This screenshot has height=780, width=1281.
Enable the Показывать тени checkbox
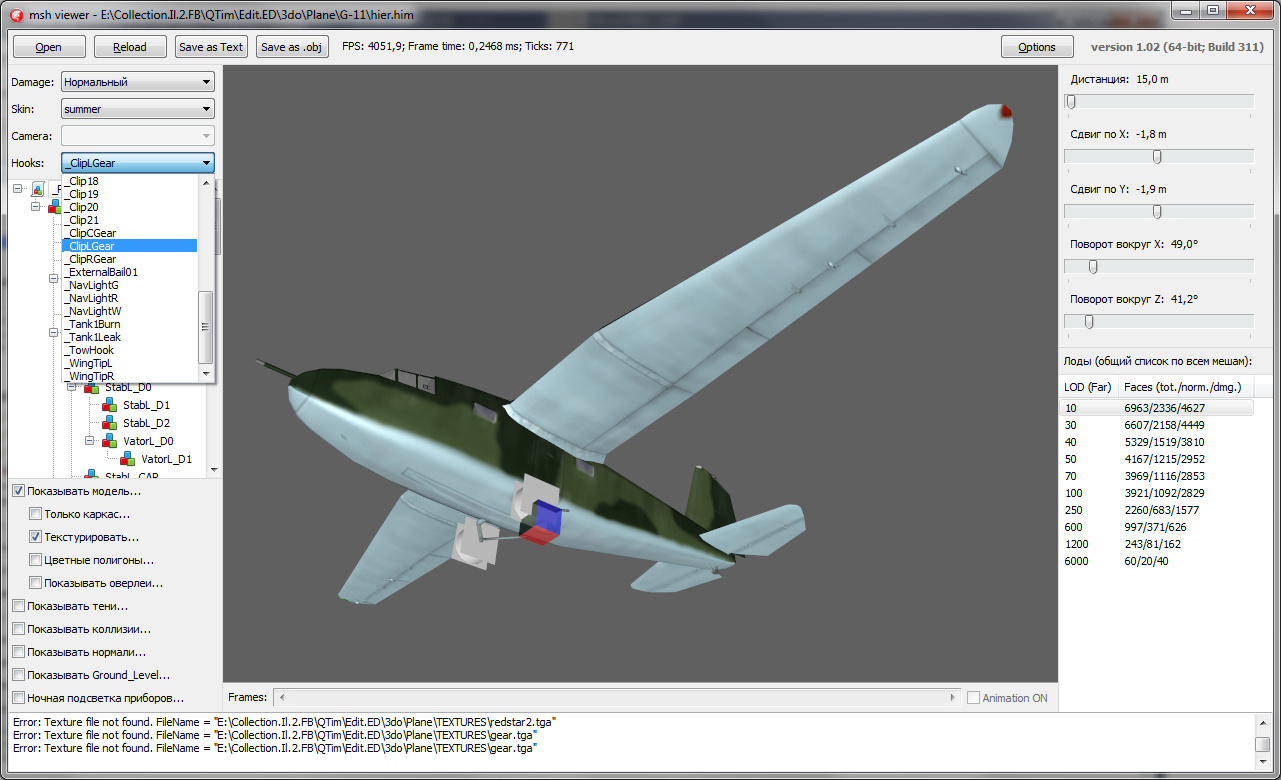pyautogui.click(x=18, y=606)
